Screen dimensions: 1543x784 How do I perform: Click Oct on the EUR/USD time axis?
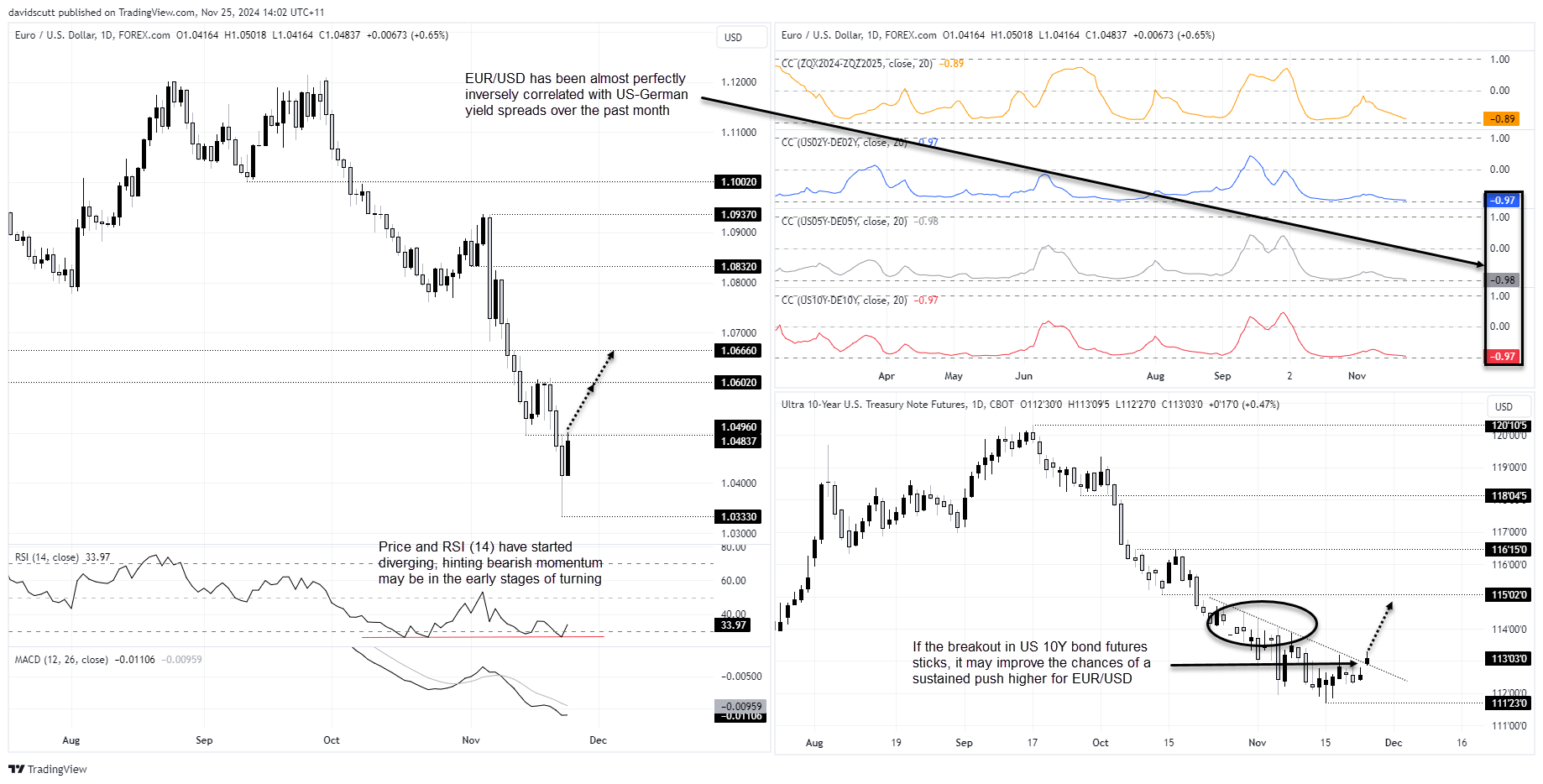[332, 740]
